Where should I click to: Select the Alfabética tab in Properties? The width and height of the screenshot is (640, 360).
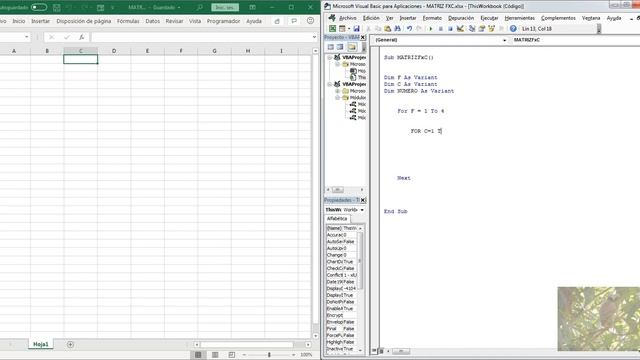pyautogui.click(x=337, y=219)
